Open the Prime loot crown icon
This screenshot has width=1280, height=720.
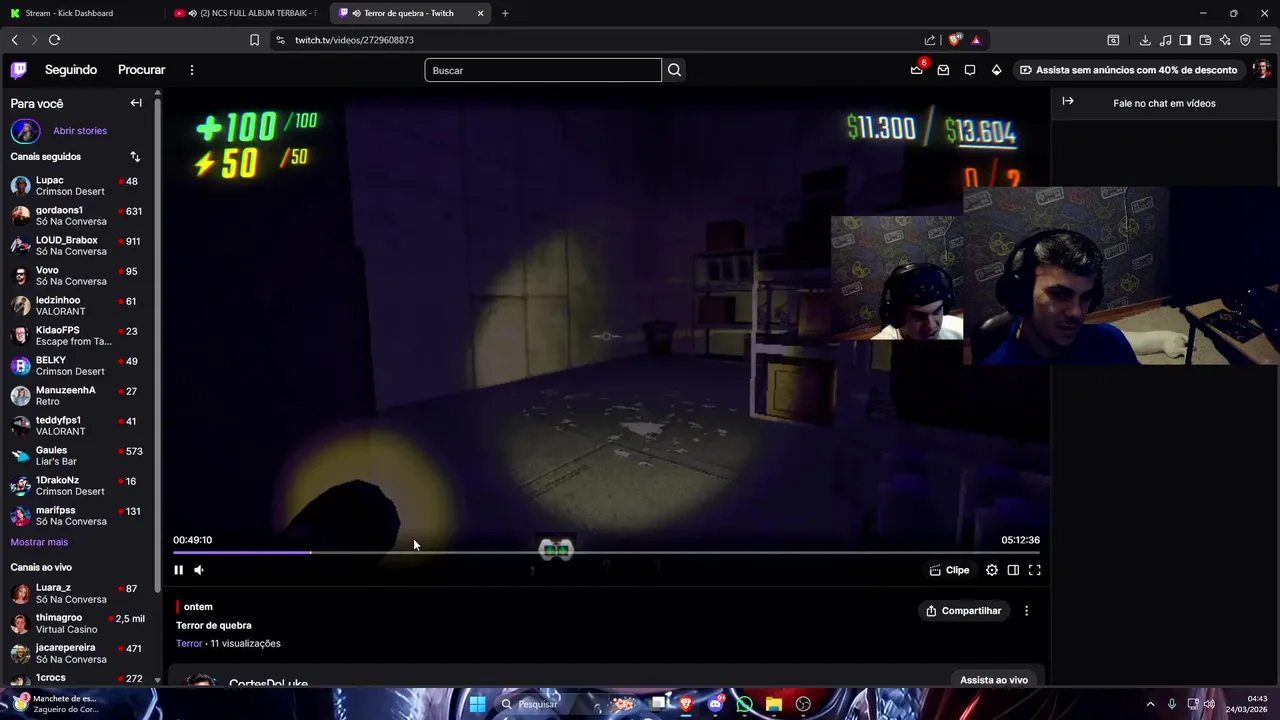point(916,70)
